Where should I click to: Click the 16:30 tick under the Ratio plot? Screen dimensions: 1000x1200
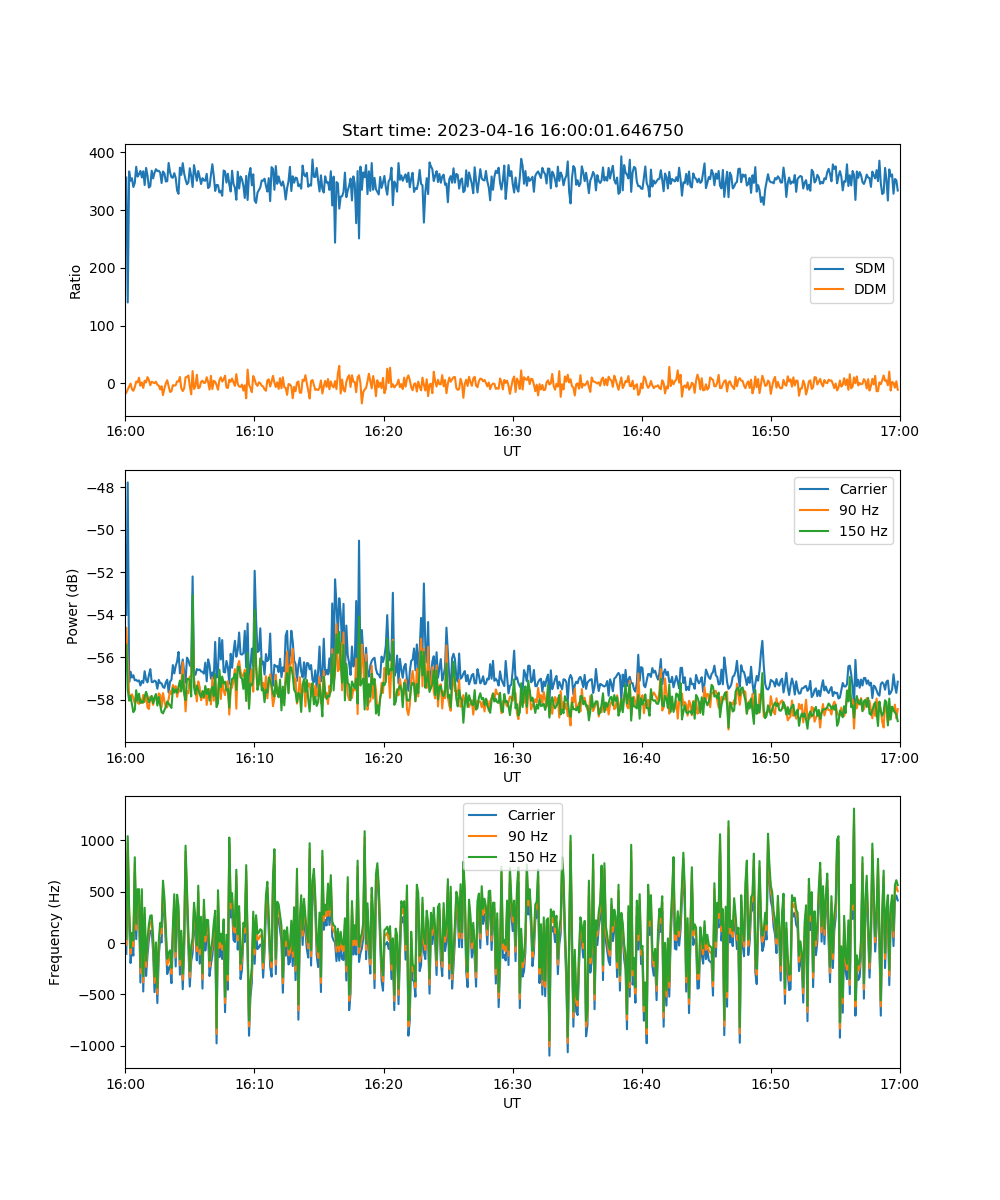pyautogui.click(x=512, y=432)
